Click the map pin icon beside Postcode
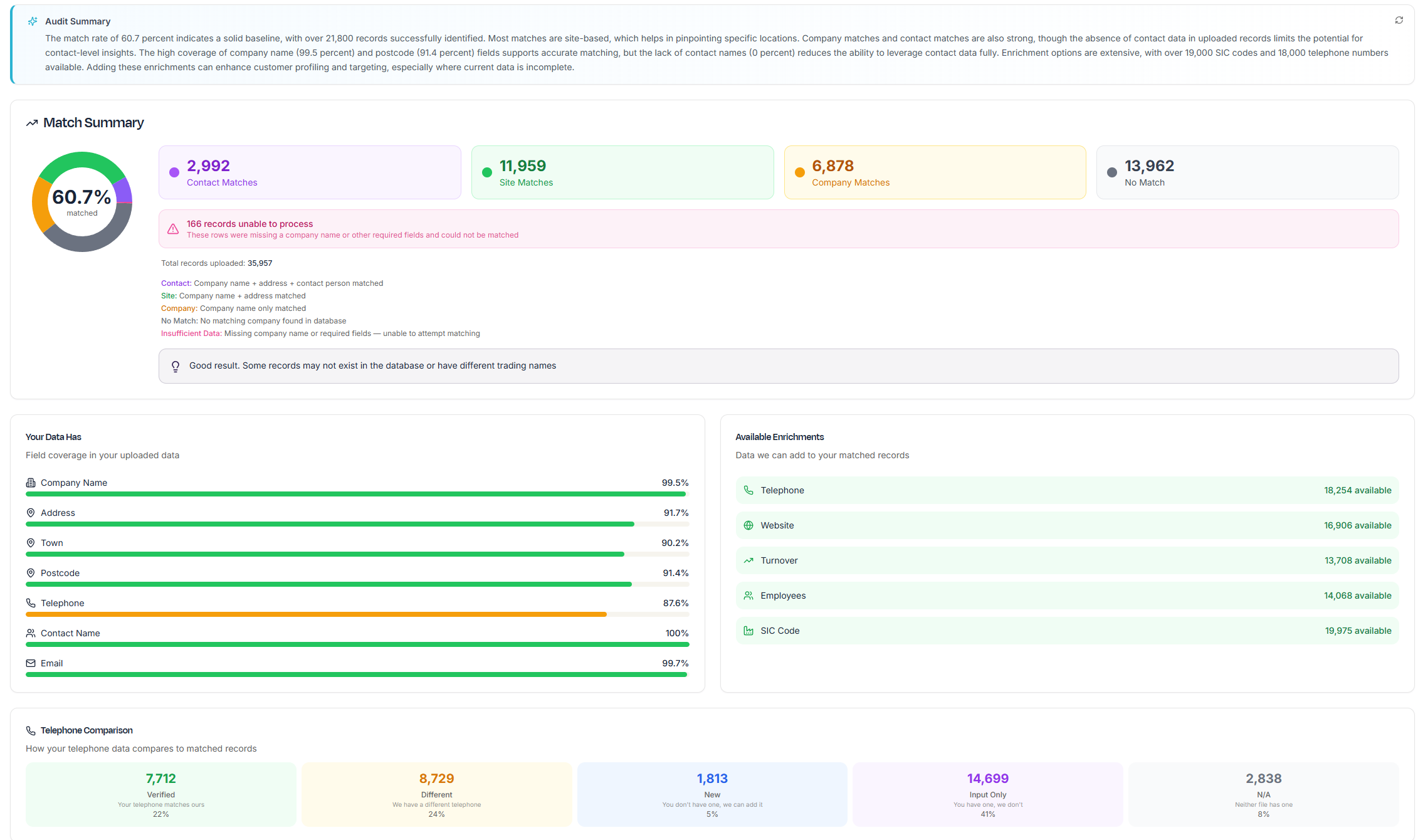The height and width of the screenshot is (840, 1423). pyautogui.click(x=30, y=572)
